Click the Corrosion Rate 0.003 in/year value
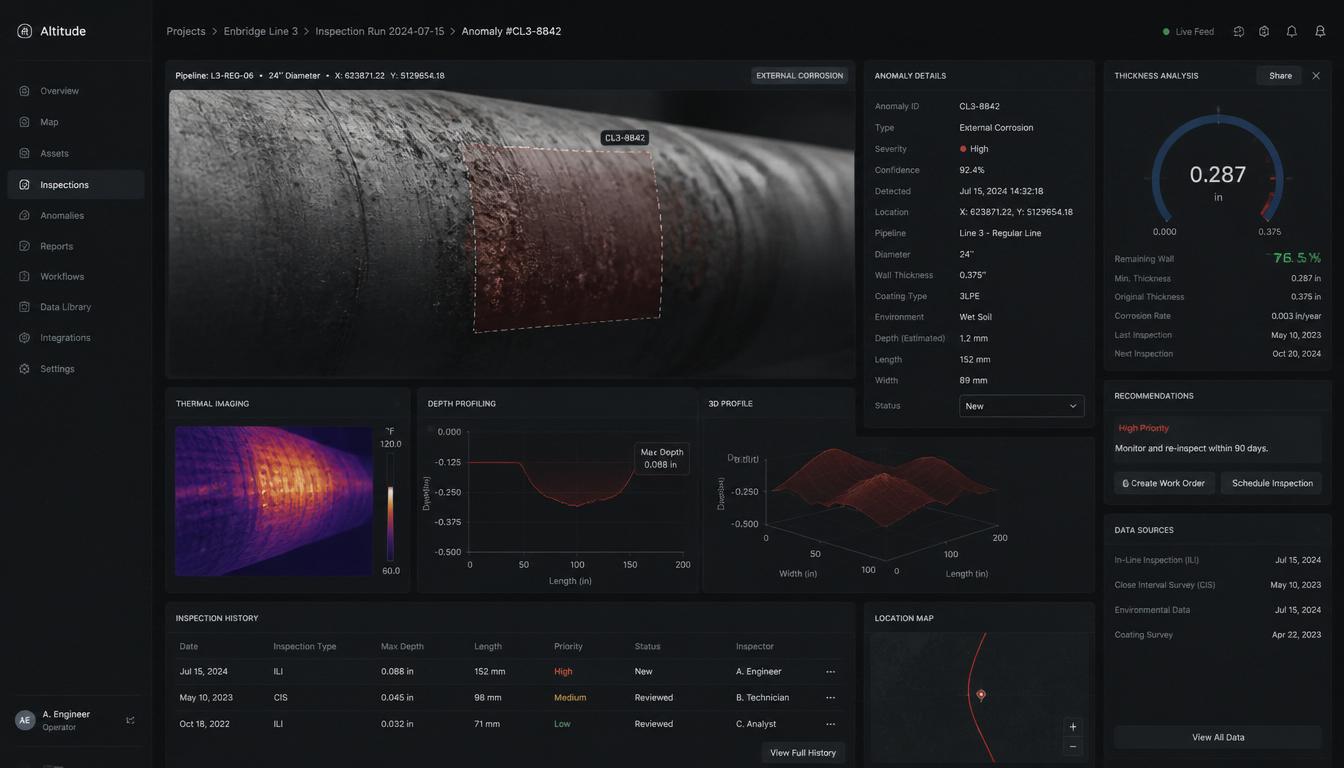The height and width of the screenshot is (768, 1344). pyautogui.click(x=1296, y=316)
